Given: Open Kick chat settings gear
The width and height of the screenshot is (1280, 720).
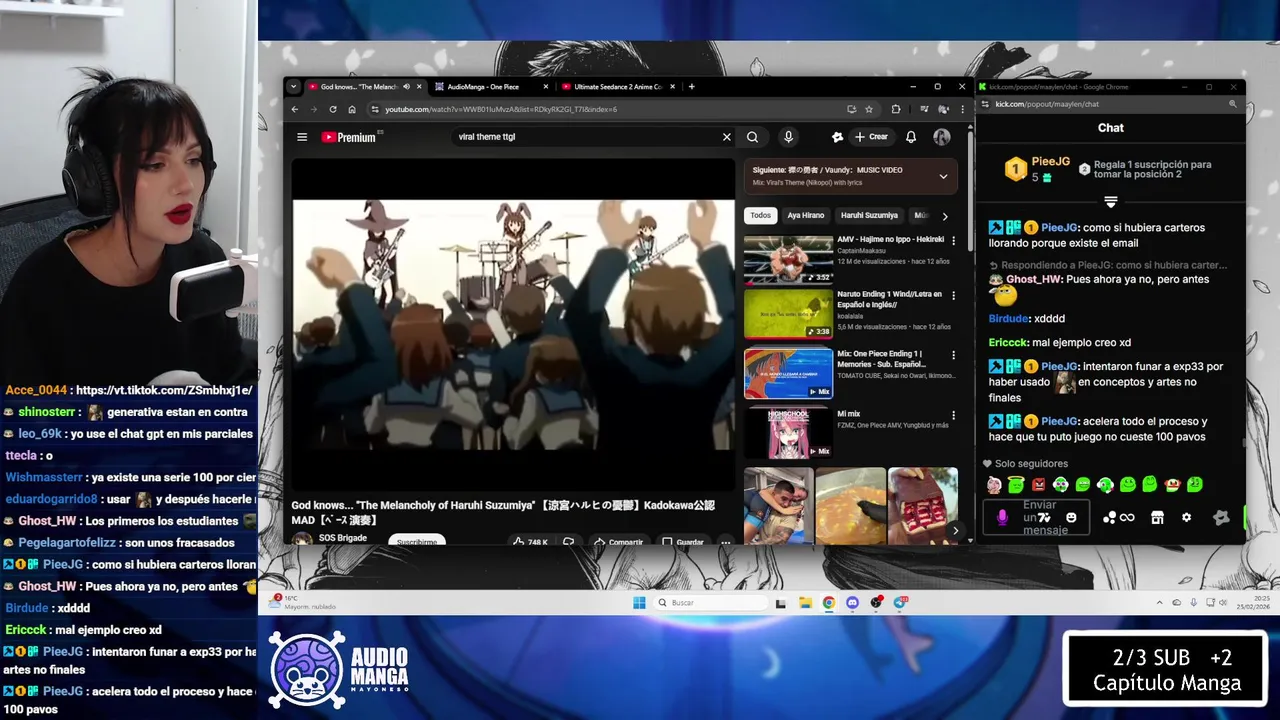Looking at the screenshot, I should coord(1186,518).
